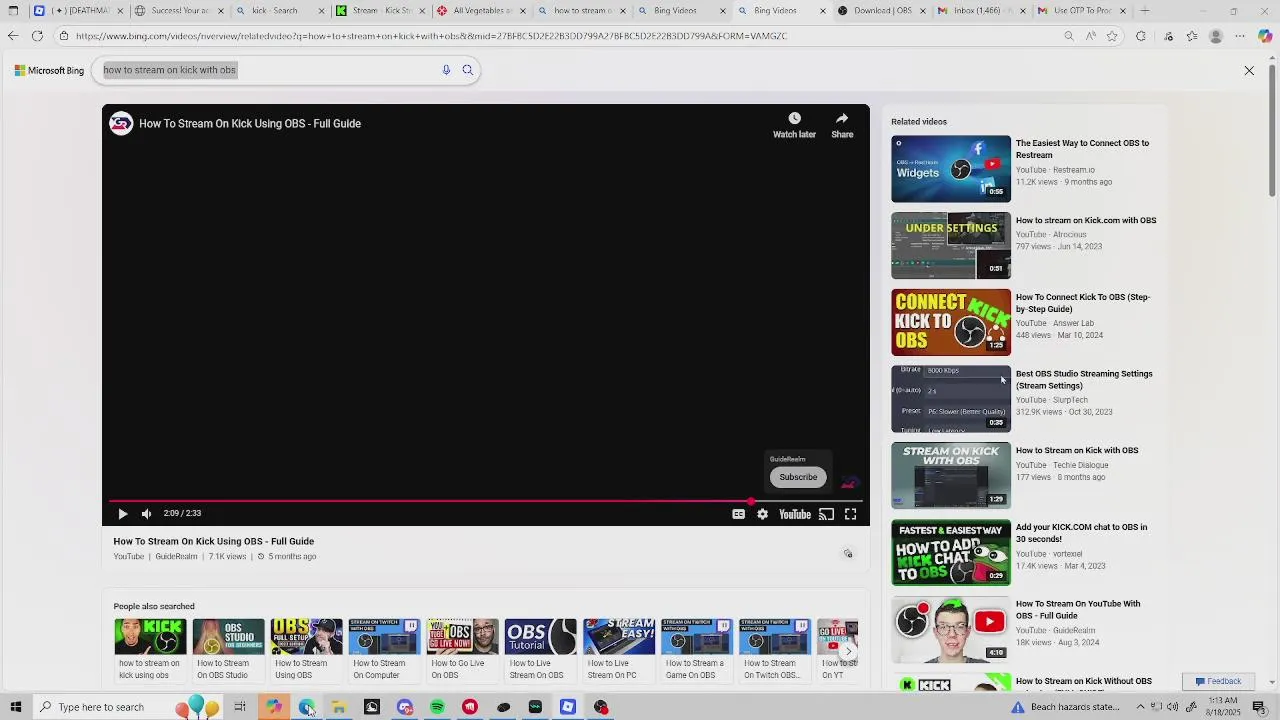The height and width of the screenshot is (720, 1280).
Task: Mute the video volume
Action: 147,514
